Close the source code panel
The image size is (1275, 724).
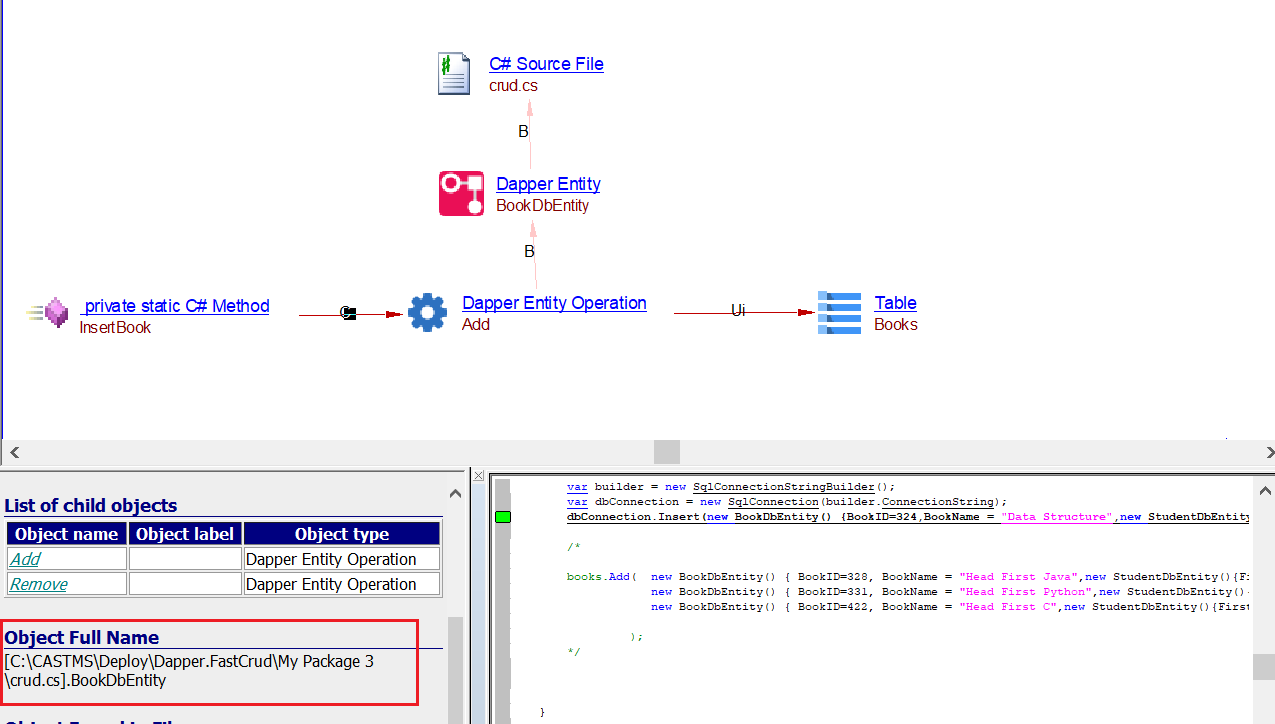(479, 476)
